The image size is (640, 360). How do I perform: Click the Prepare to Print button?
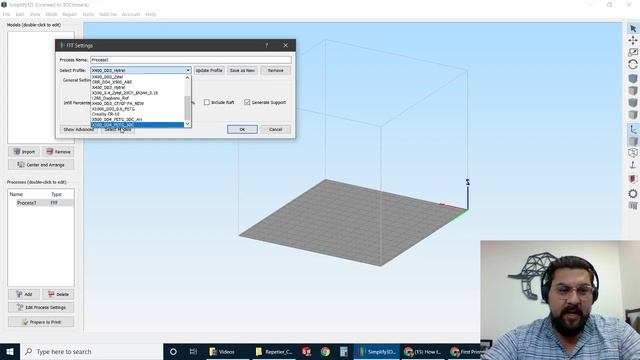(x=41, y=322)
